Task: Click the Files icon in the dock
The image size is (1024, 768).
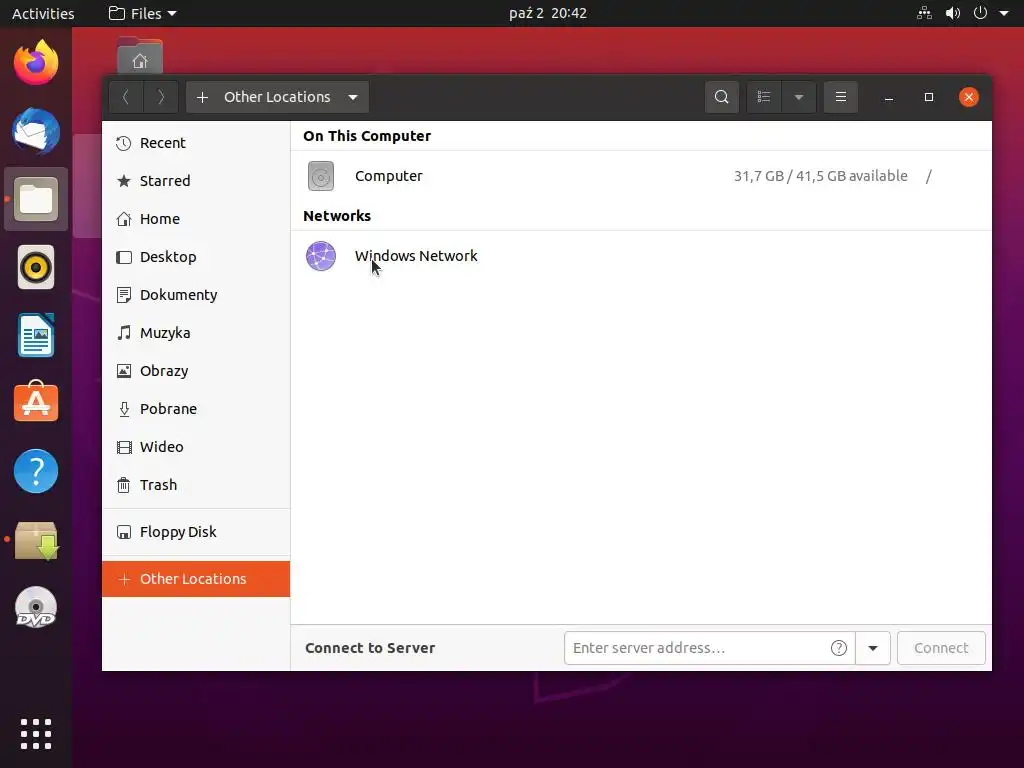Action: click(x=36, y=199)
